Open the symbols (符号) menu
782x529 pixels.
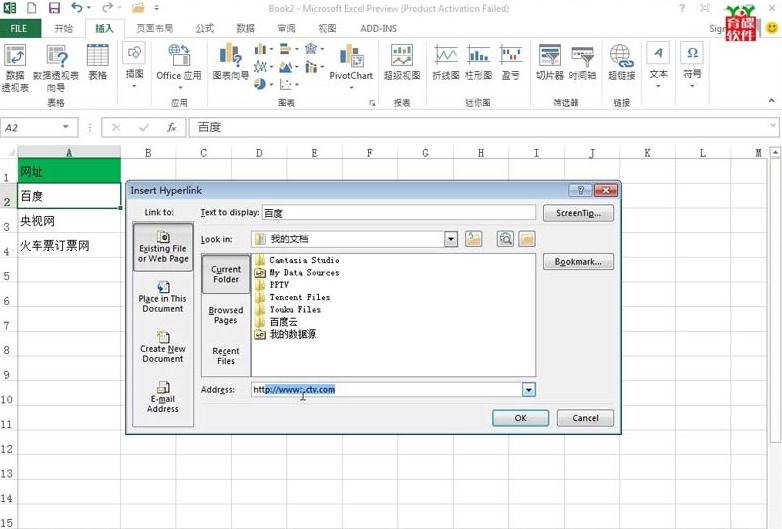[692, 65]
